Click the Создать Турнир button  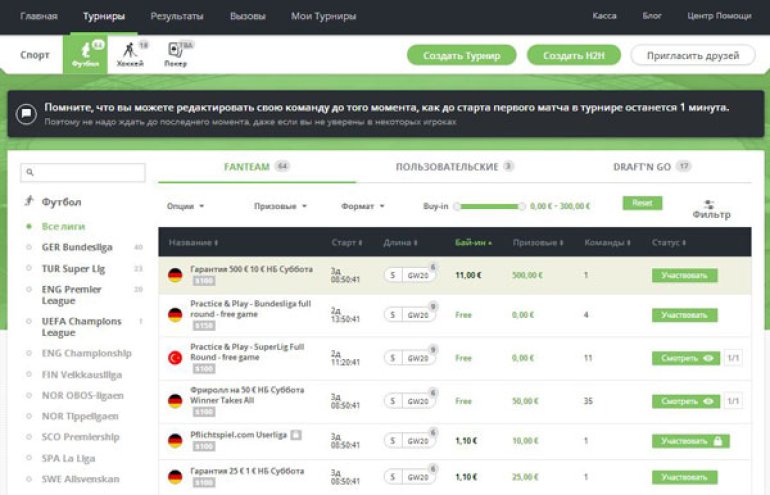[461, 55]
